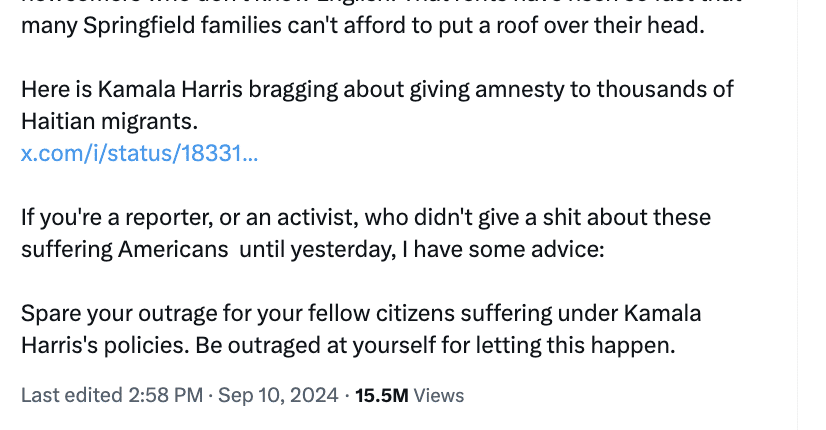The image size is (826, 430).
Task: Click the 2:58 PM post timestamp
Action: (x=165, y=395)
